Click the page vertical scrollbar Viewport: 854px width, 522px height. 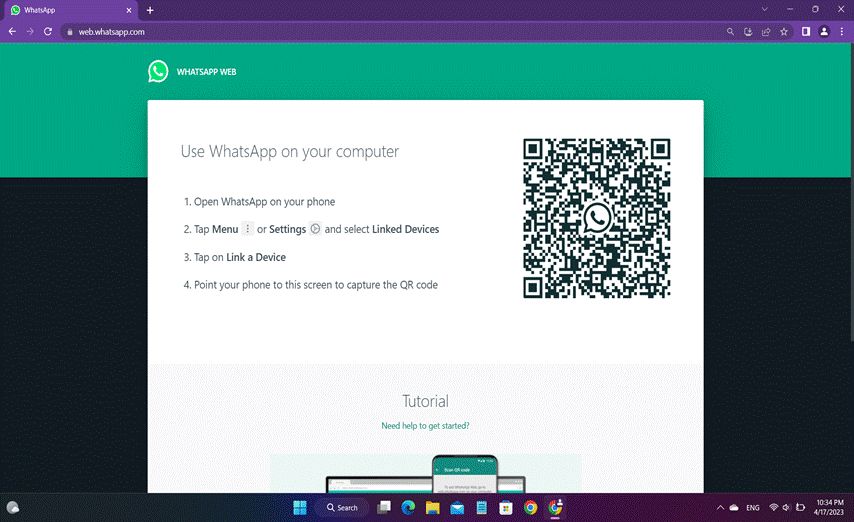coord(852,192)
